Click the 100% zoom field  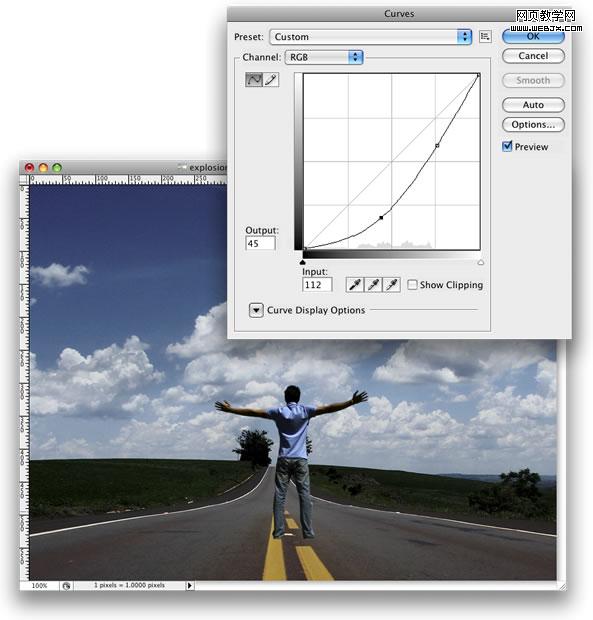[40, 586]
